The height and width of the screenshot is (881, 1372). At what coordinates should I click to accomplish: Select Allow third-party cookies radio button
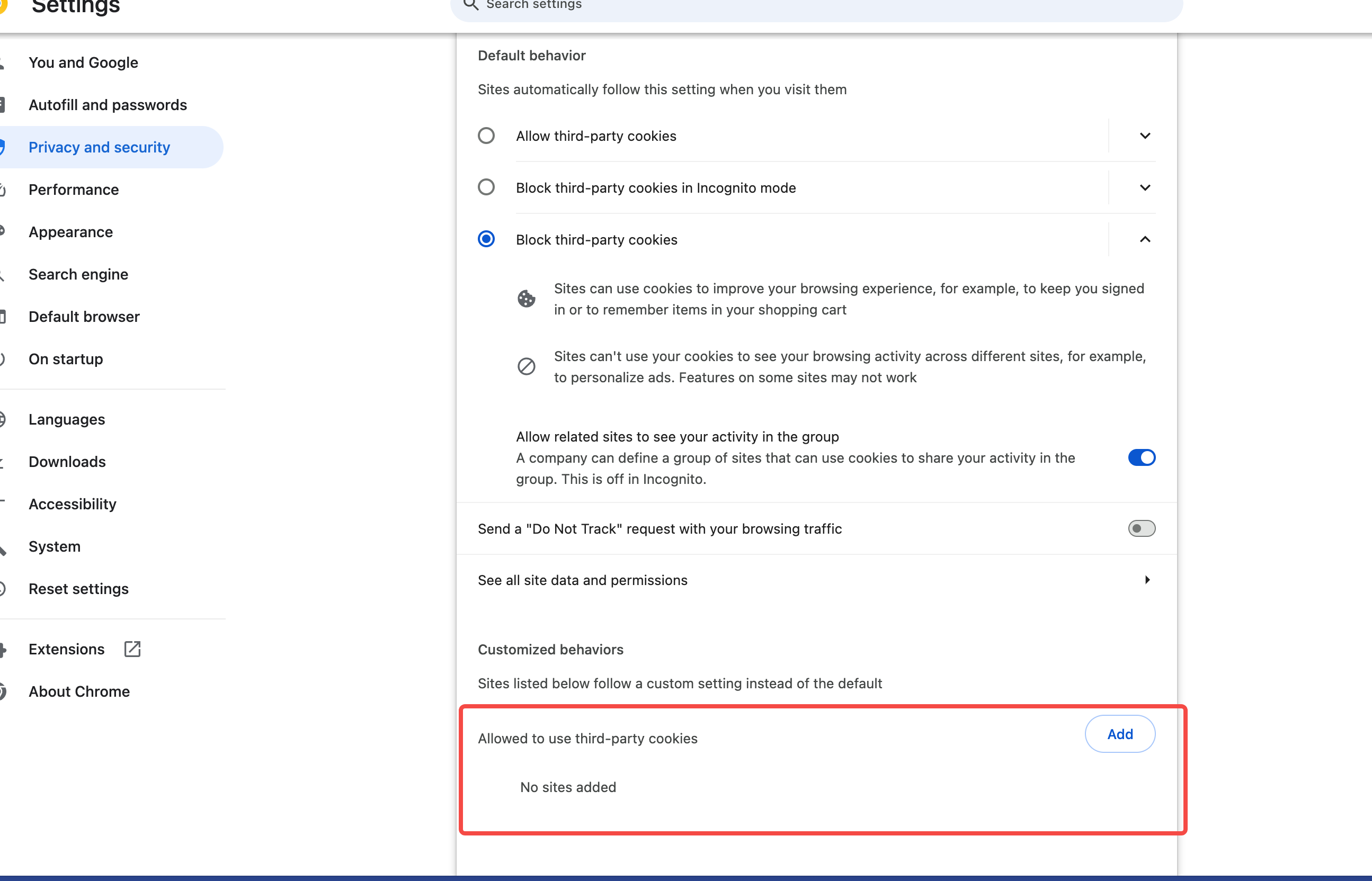point(486,136)
